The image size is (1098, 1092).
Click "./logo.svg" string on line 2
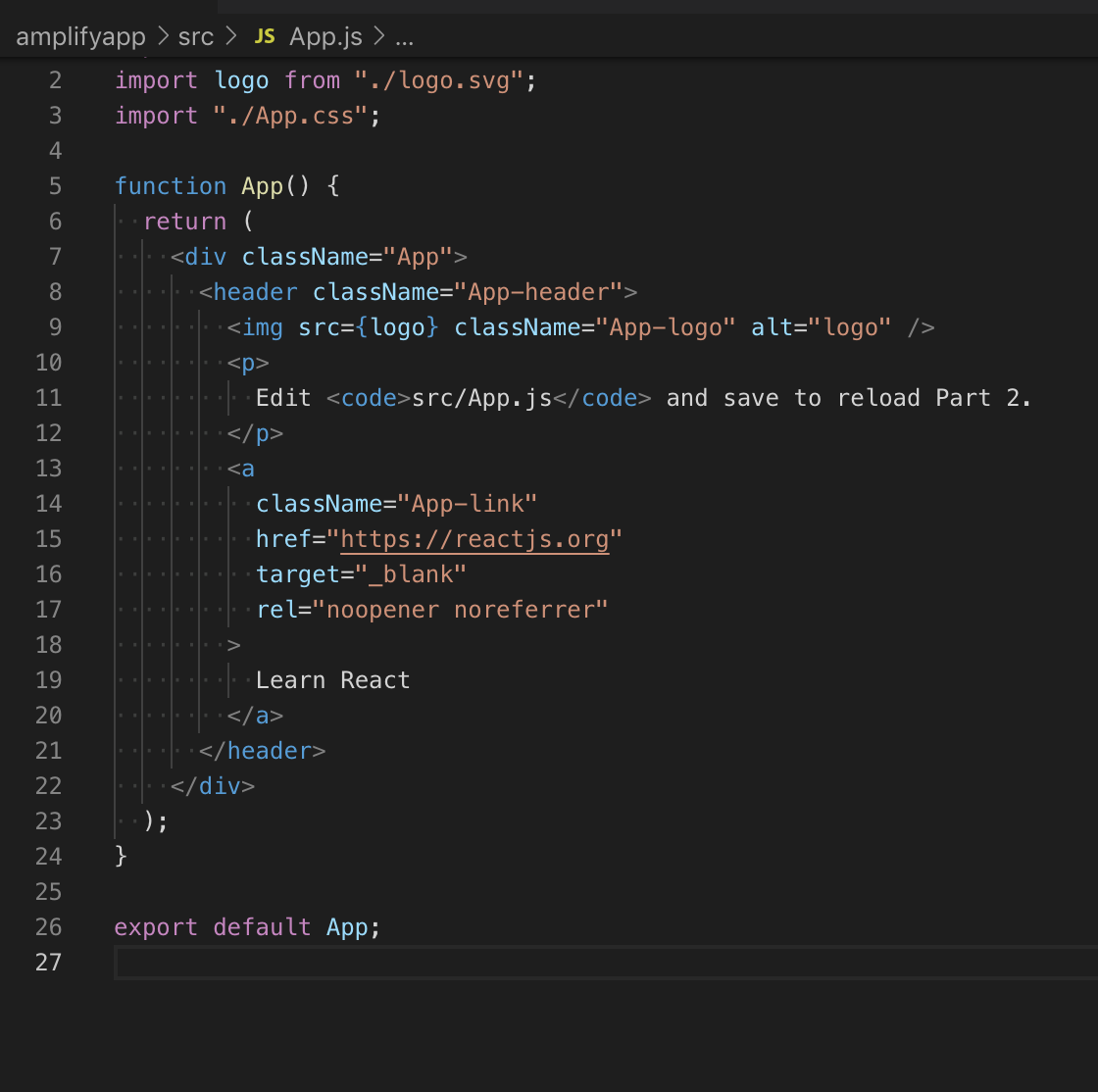point(439,80)
